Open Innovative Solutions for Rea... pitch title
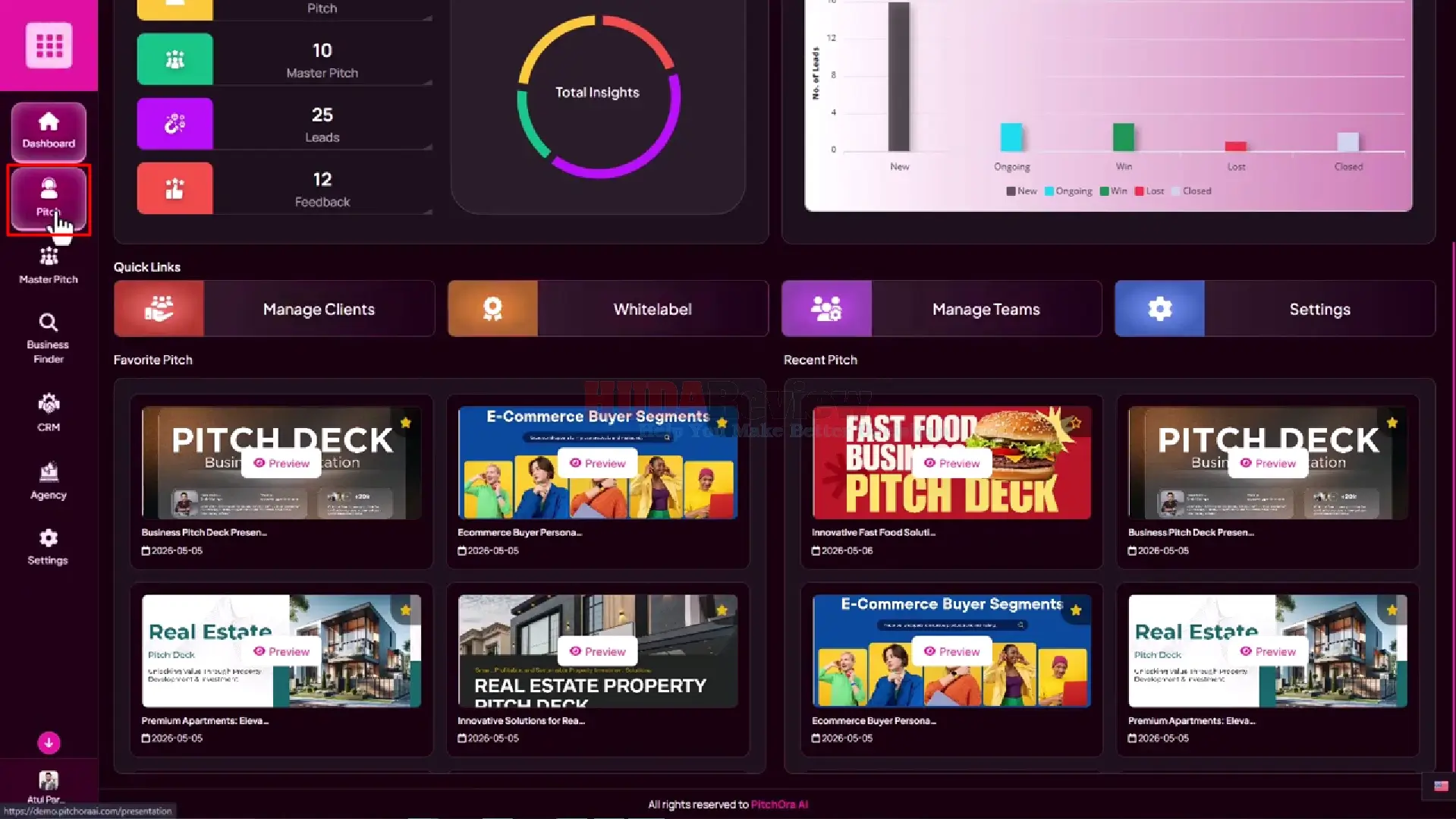The height and width of the screenshot is (819, 1456). coord(521,721)
